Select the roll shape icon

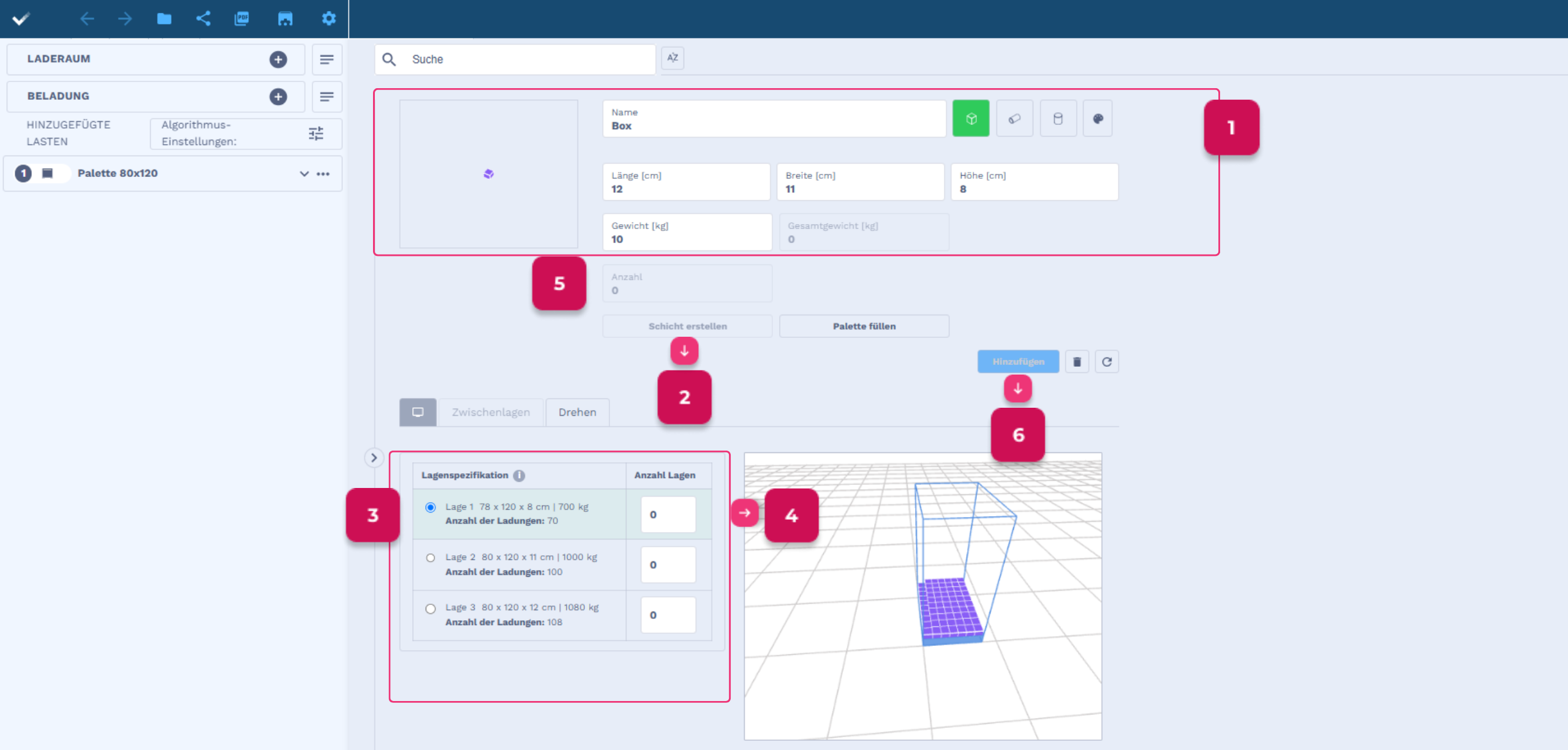tap(1015, 119)
